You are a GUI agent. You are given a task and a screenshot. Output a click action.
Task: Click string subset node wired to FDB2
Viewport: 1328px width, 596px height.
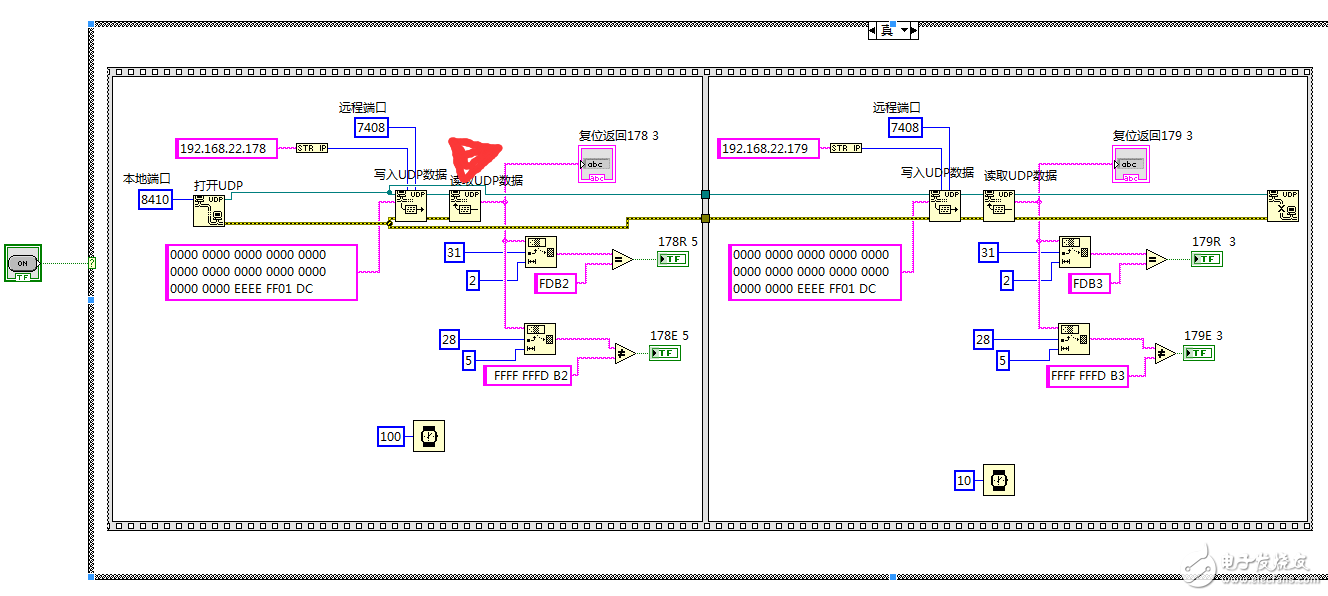tap(541, 253)
